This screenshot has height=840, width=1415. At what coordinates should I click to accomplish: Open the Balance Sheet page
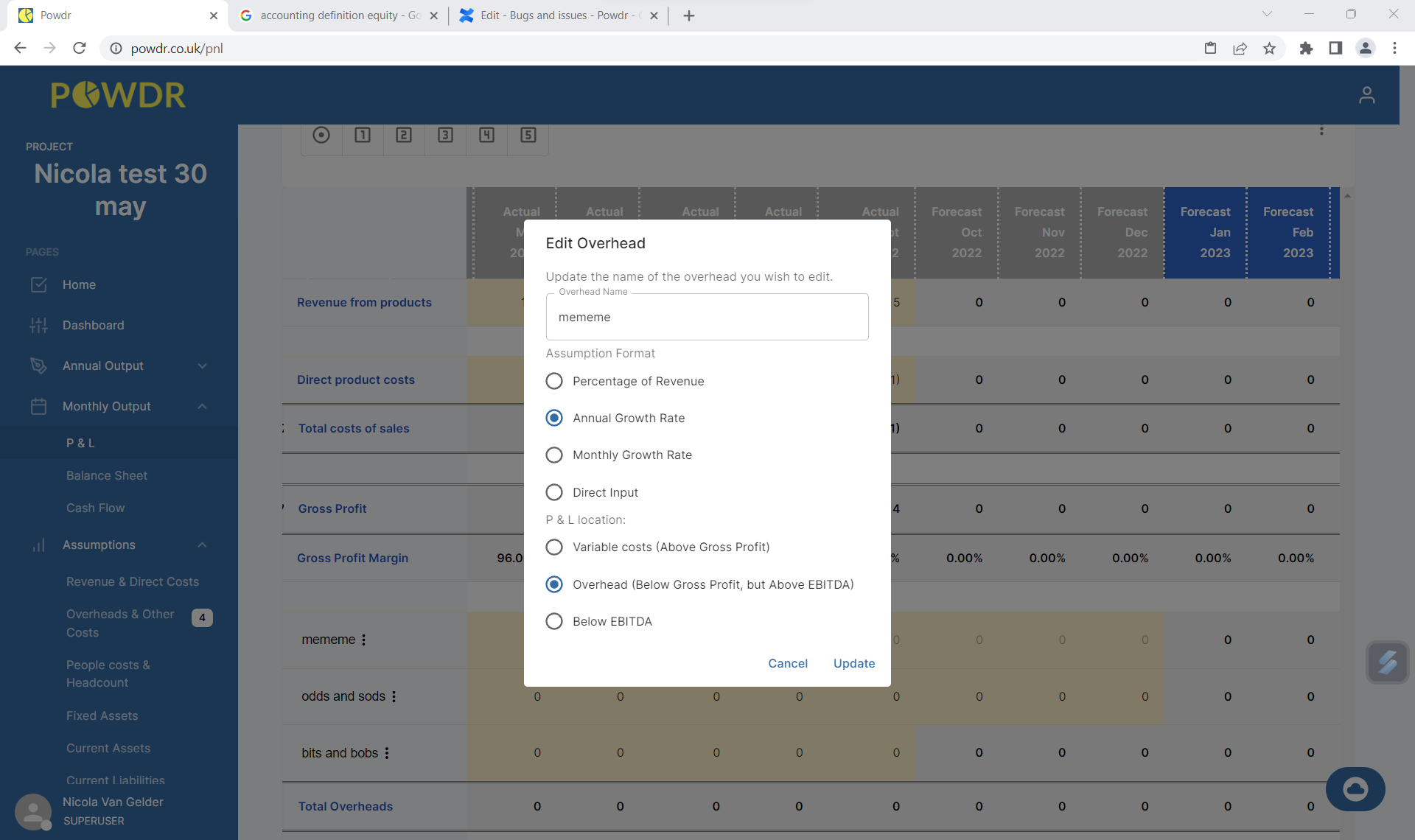(x=107, y=475)
